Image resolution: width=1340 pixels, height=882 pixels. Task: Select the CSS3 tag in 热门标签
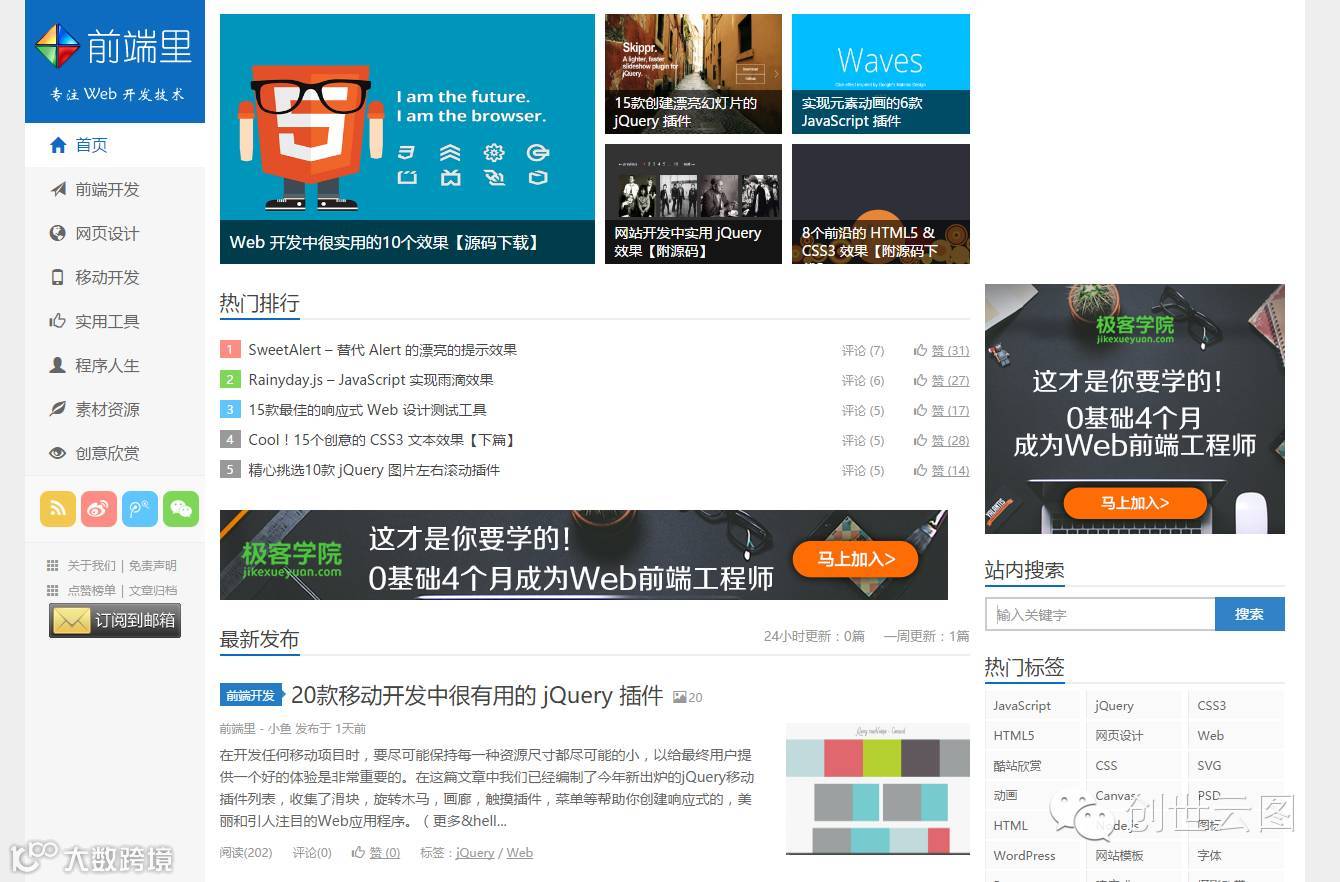[1236, 706]
